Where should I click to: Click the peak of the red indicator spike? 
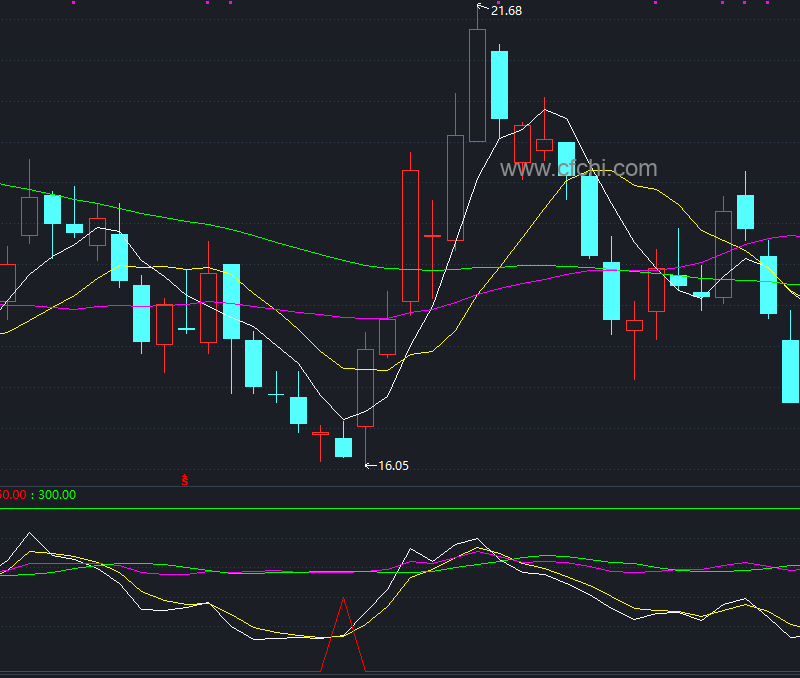(343, 598)
